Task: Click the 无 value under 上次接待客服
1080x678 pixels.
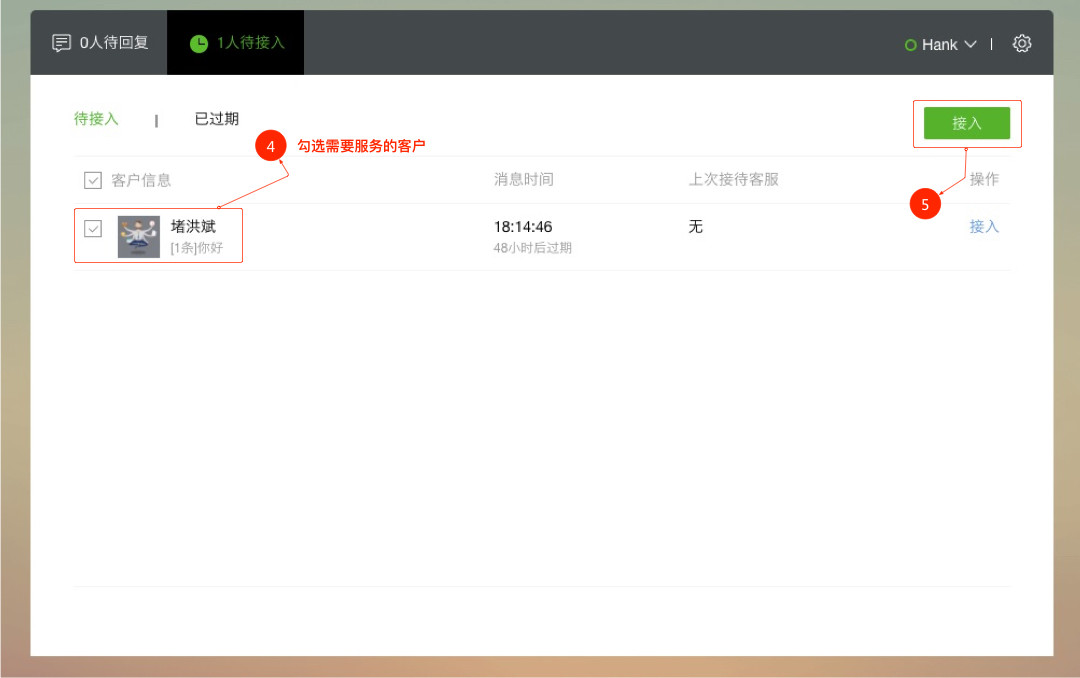Action: 696,227
